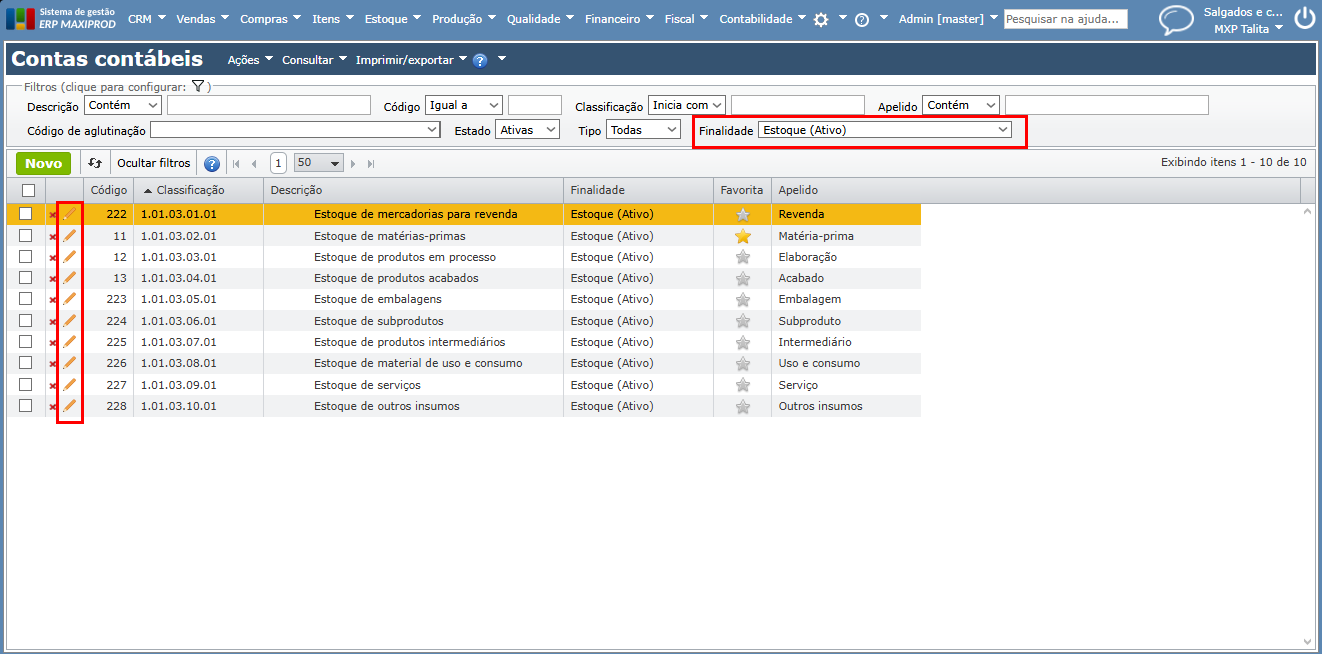Click the filter funnel configuration icon
The image size is (1322, 654).
[198, 87]
